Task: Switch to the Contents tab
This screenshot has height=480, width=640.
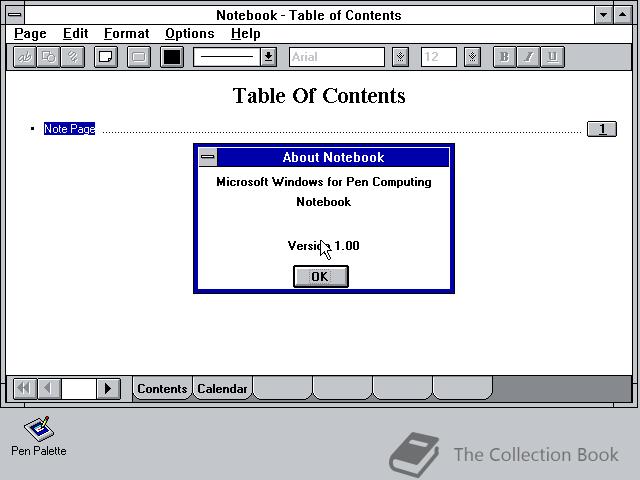Action: coord(162,389)
